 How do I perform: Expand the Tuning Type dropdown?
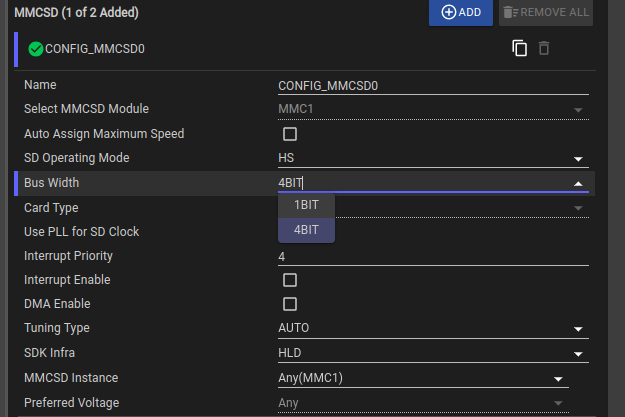(578, 329)
